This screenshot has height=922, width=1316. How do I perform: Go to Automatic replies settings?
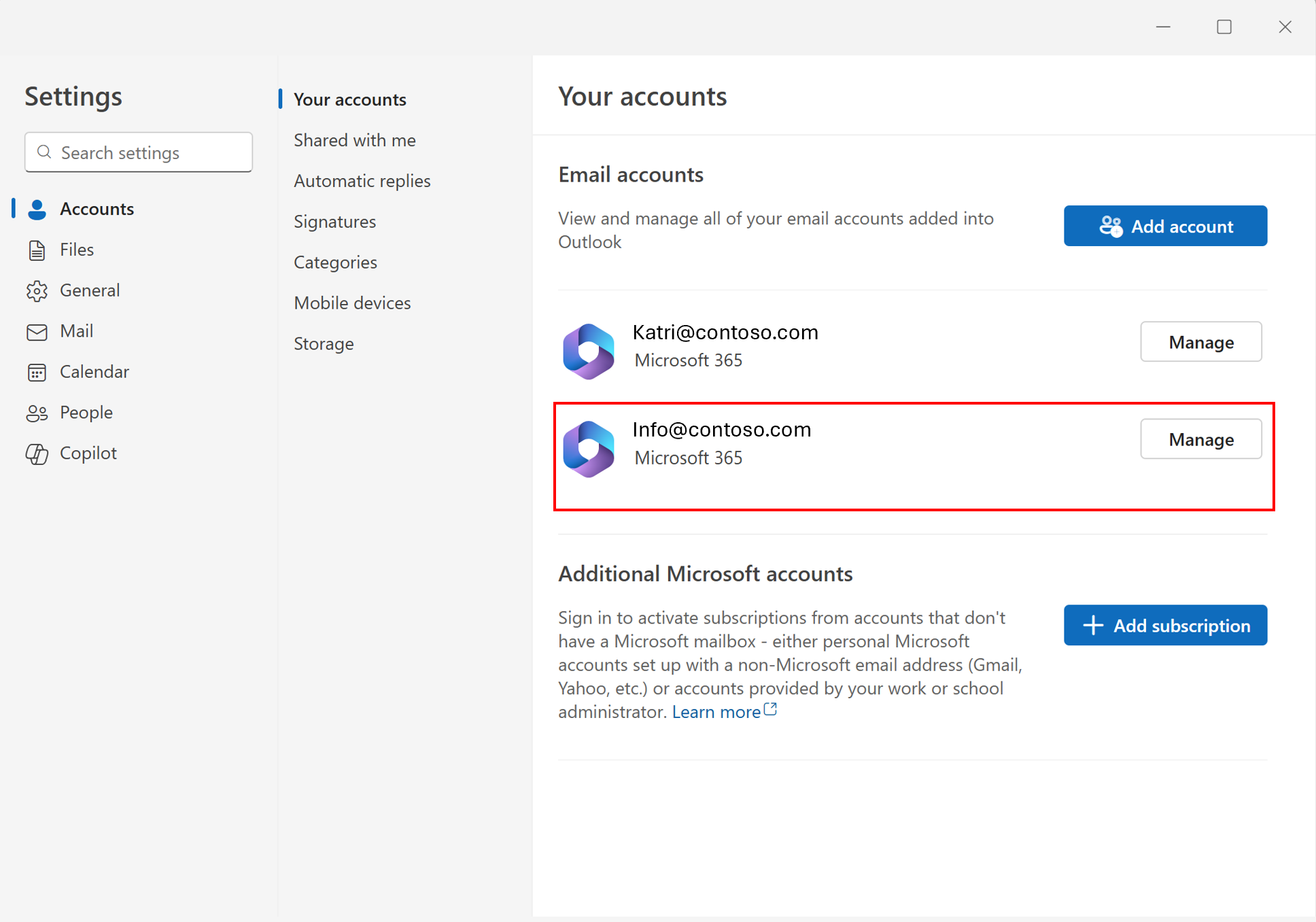click(x=362, y=181)
